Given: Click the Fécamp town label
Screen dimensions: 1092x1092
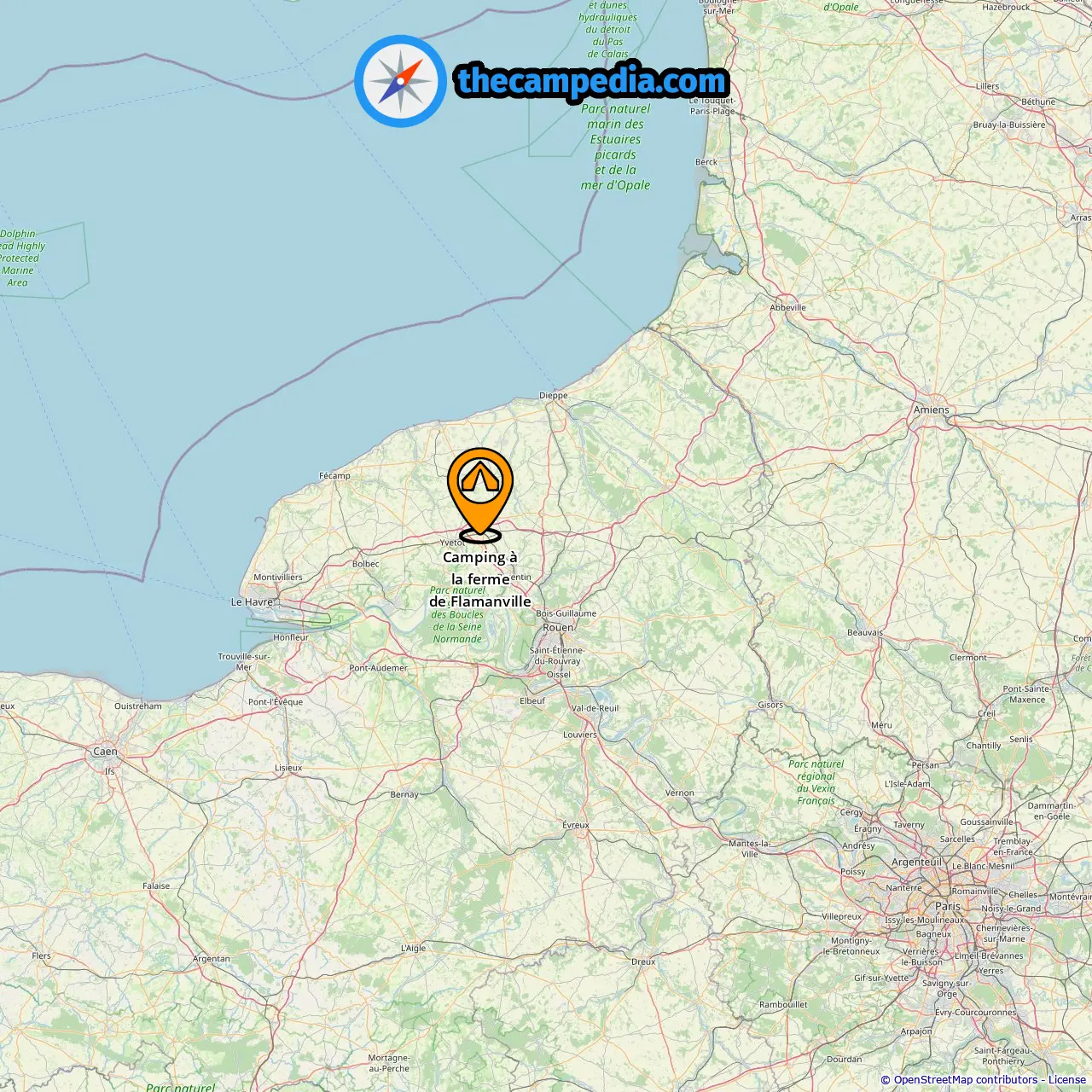Looking at the screenshot, I should pyautogui.click(x=334, y=476).
